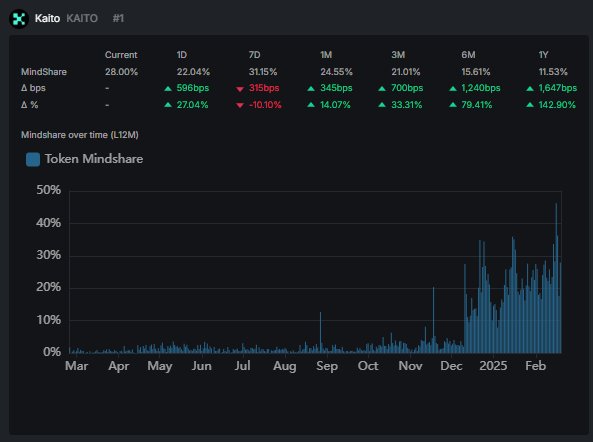Click the 1,240bps value
Viewport: 593px width, 442px height.
point(481,88)
